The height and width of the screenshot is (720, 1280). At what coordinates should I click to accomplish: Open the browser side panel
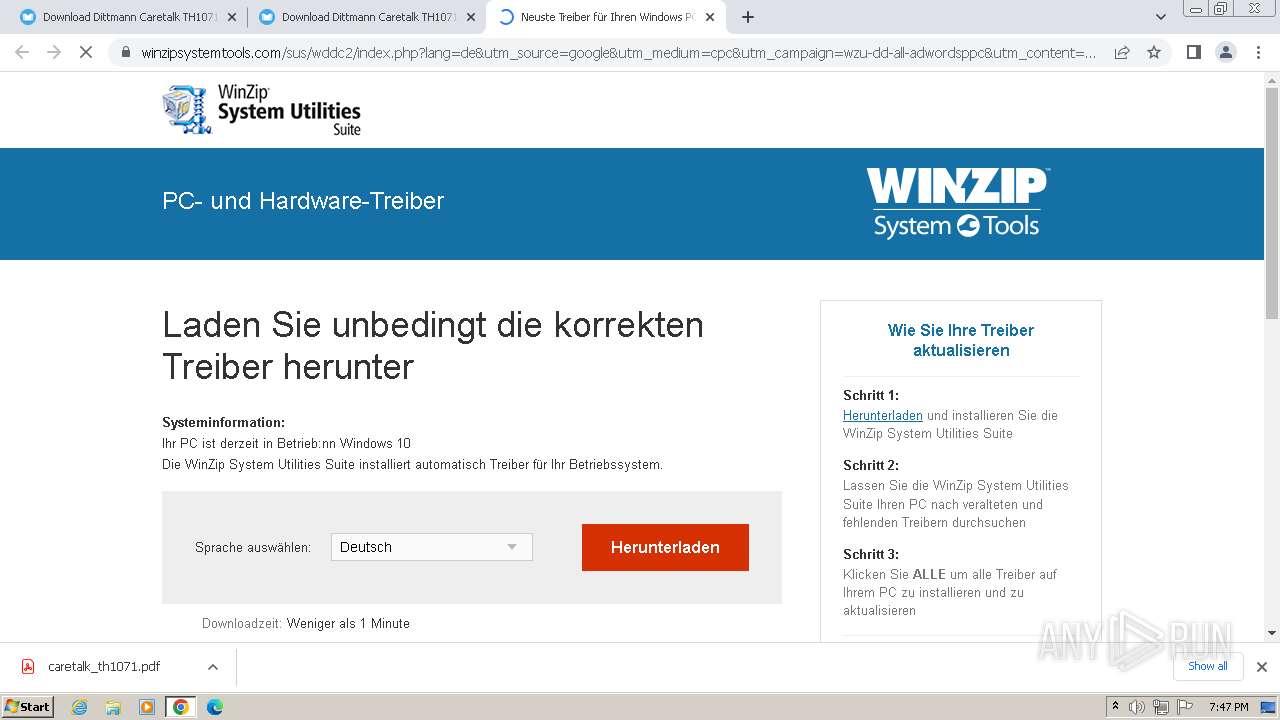click(x=1194, y=52)
